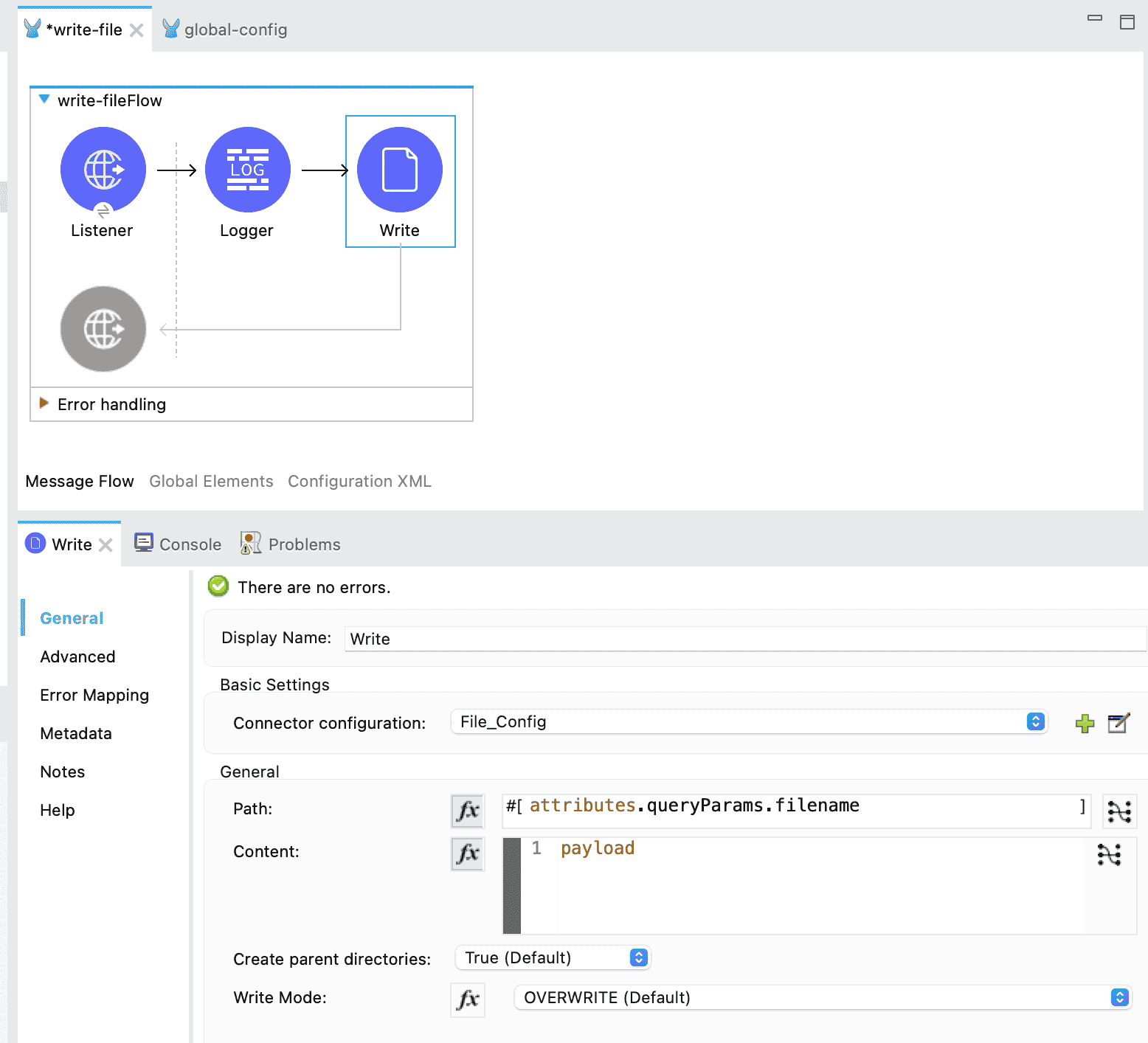The width and height of the screenshot is (1148, 1043).
Task: Click the gray HTTP response icon
Action: [x=103, y=329]
